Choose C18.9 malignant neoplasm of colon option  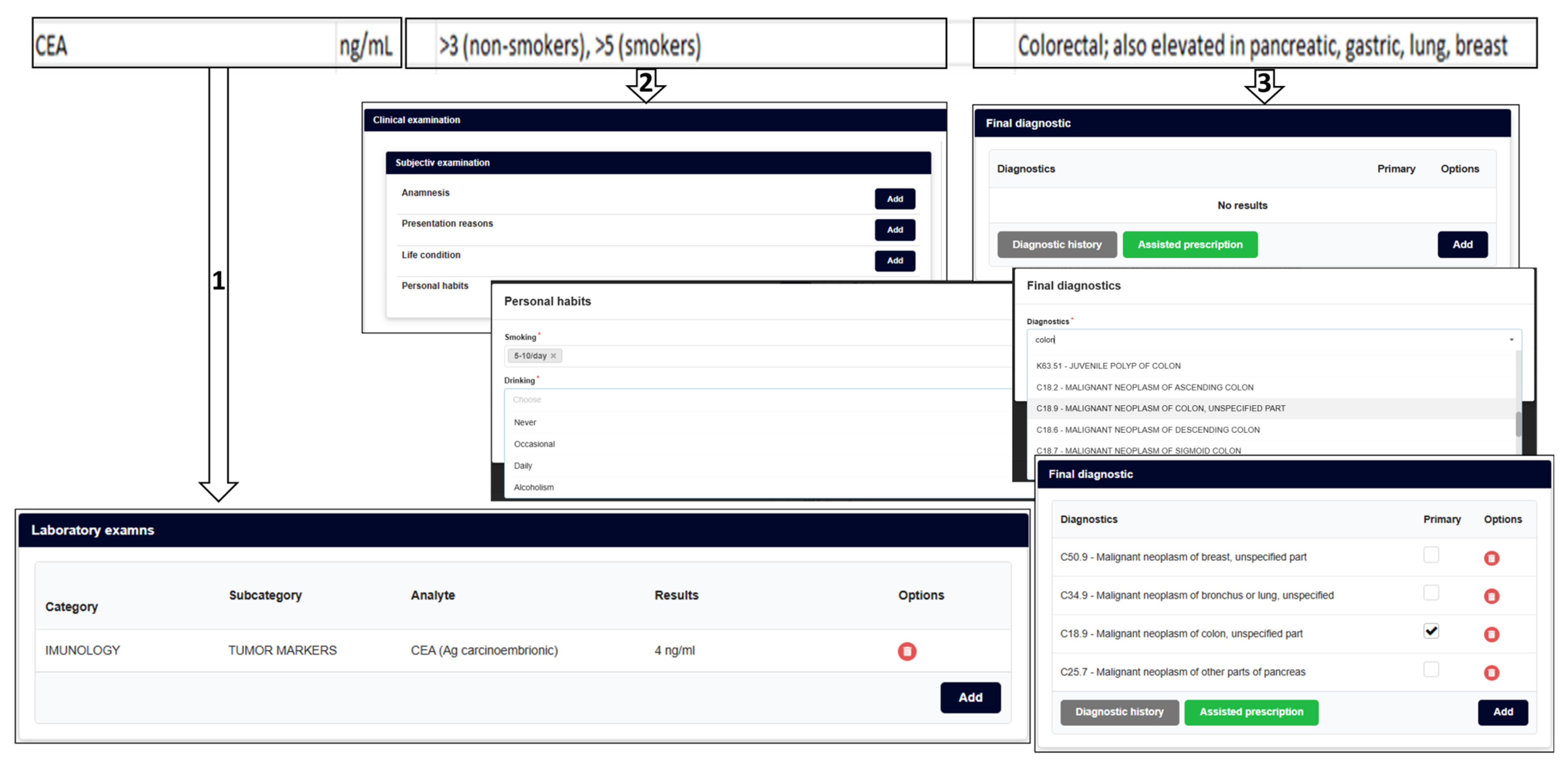(x=1160, y=408)
